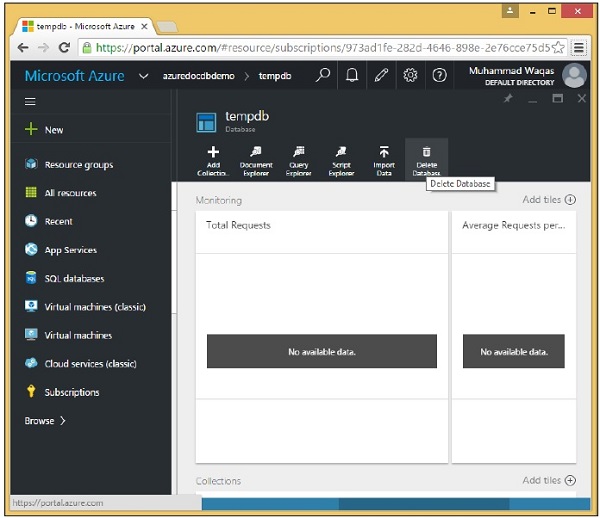Open a new browser tab
The height and width of the screenshot is (518, 600).
point(167,27)
